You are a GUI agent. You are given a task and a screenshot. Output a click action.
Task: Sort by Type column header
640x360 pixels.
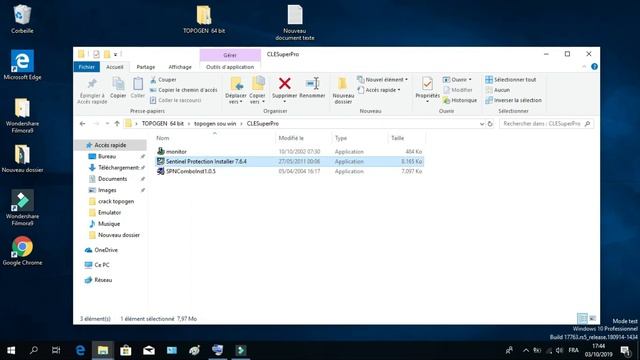point(359,138)
